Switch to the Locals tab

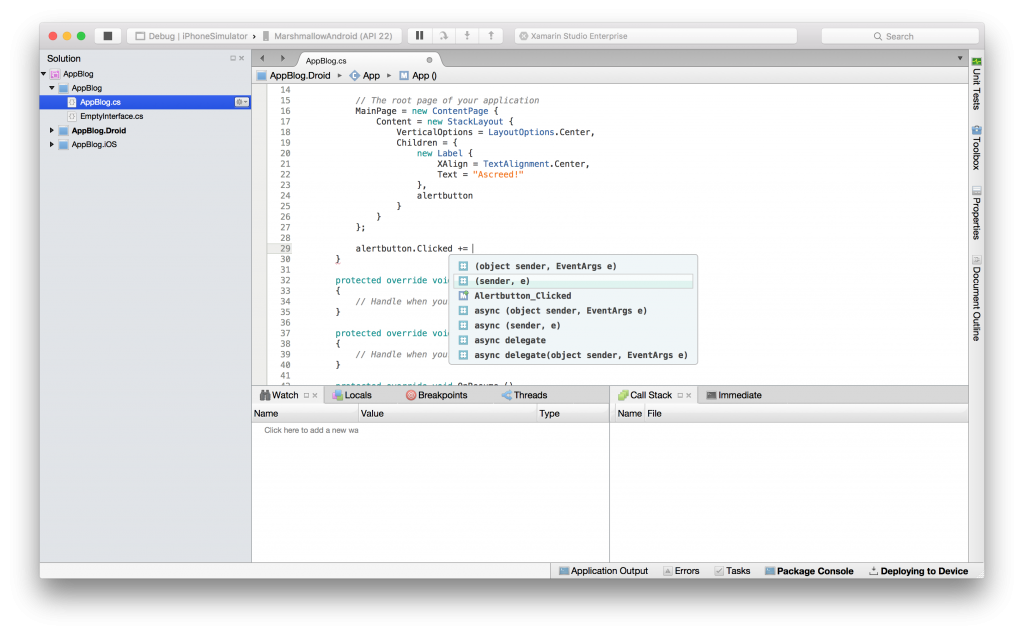[352, 395]
